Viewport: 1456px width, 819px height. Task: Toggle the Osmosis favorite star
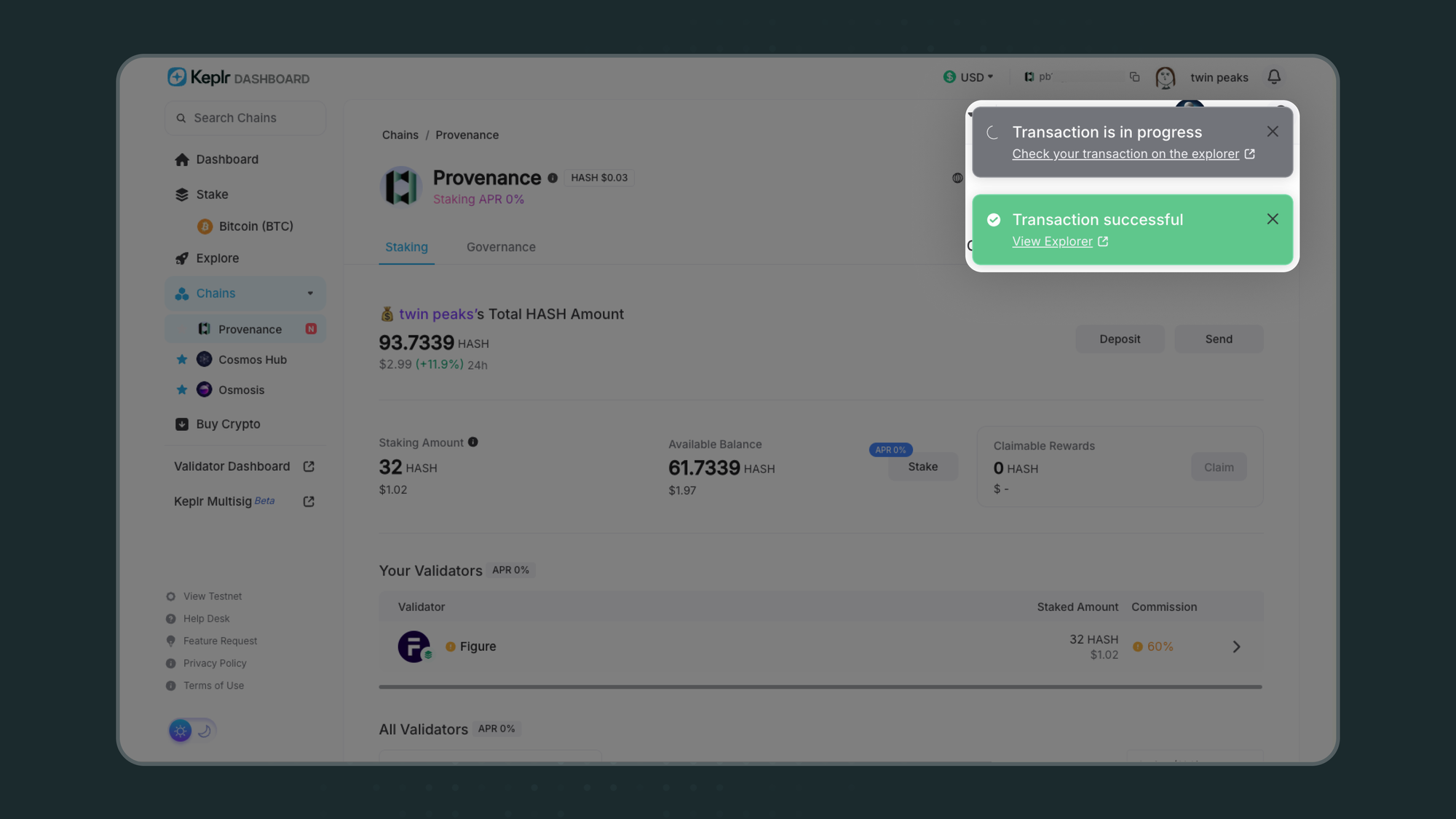tap(182, 390)
